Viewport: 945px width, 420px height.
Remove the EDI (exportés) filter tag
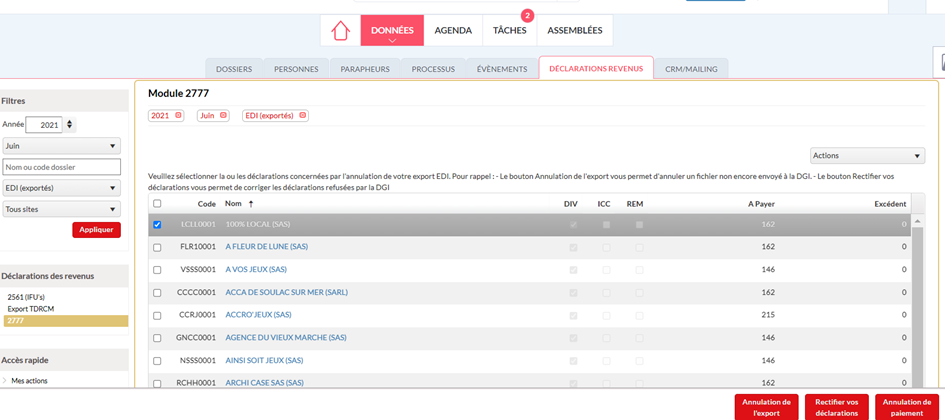[x=303, y=116]
